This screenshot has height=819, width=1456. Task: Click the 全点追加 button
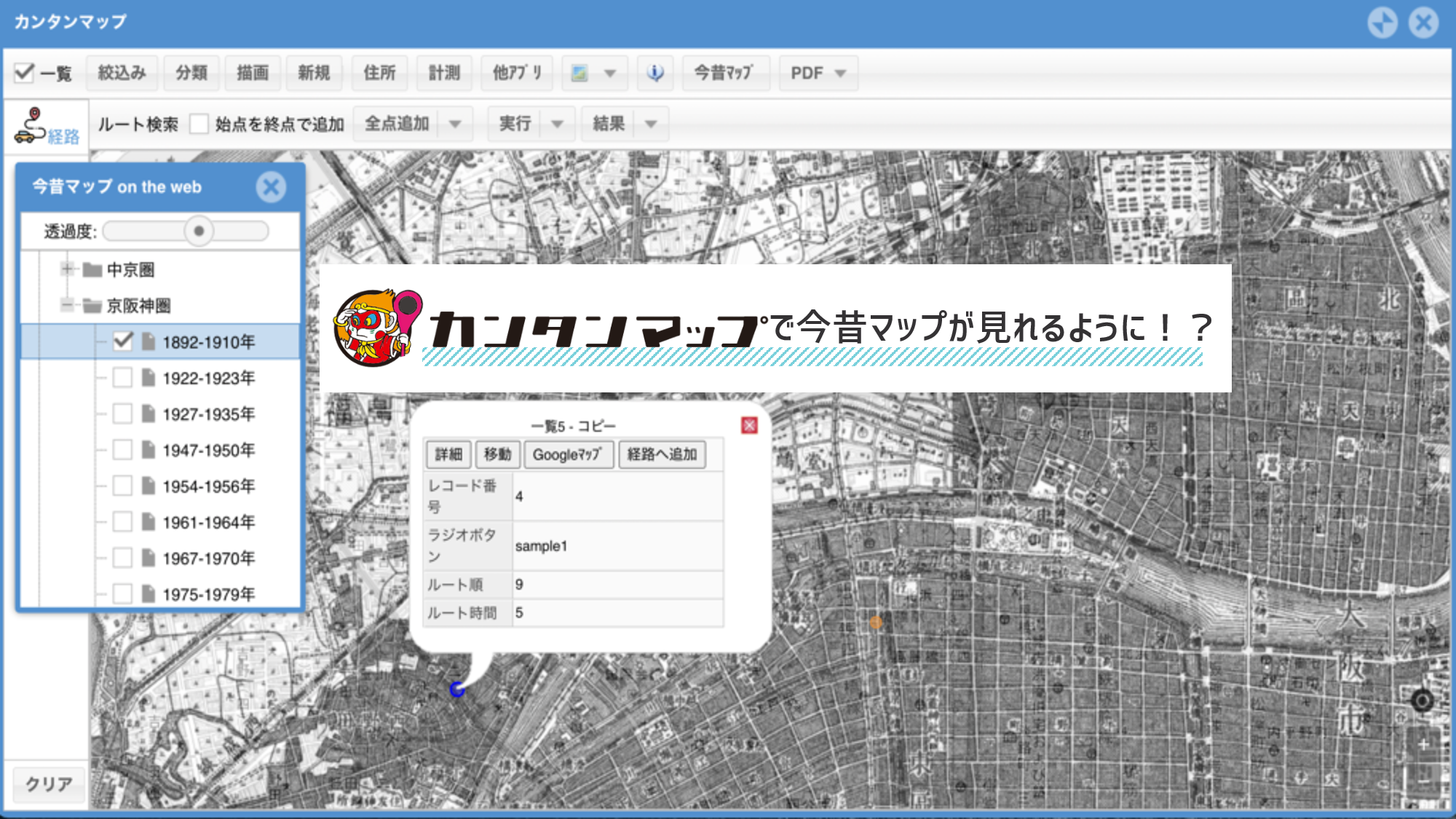(397, 124)
